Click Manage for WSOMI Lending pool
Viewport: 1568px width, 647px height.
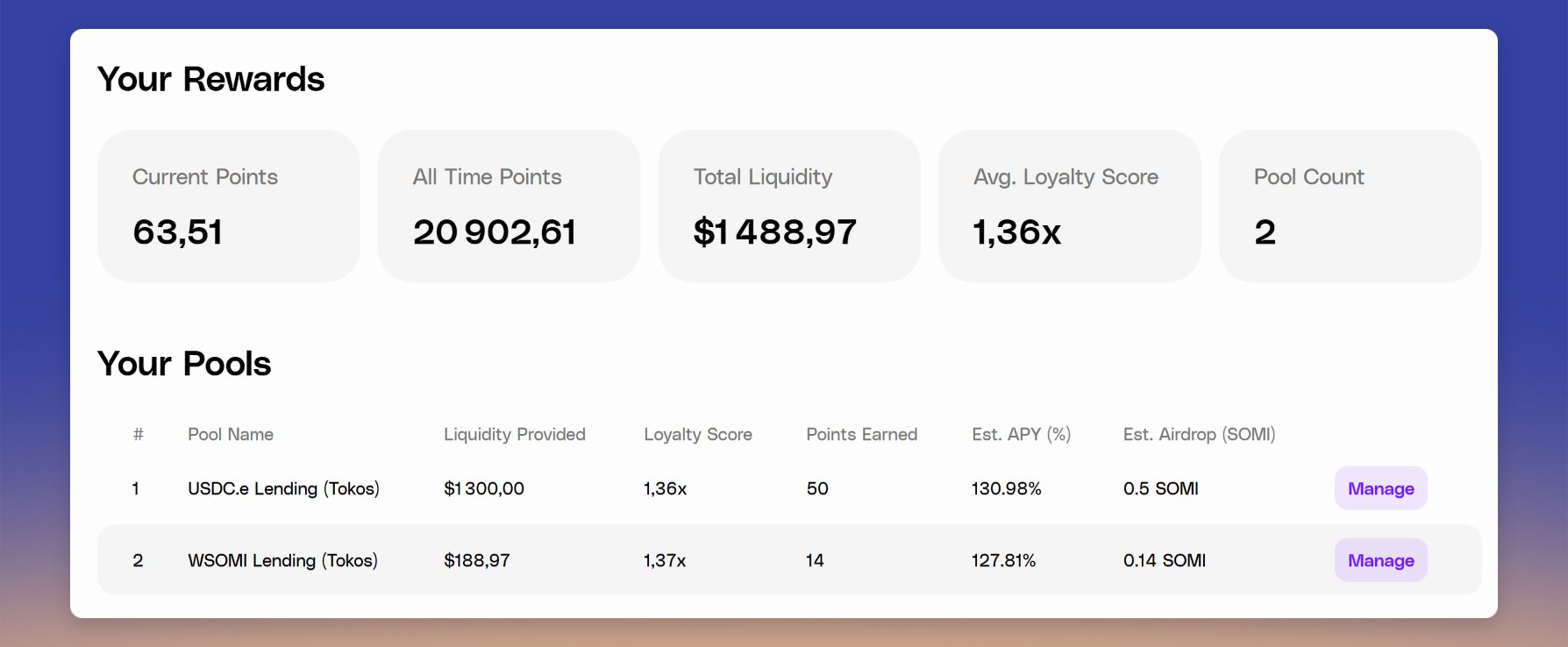coord(1380,560)
